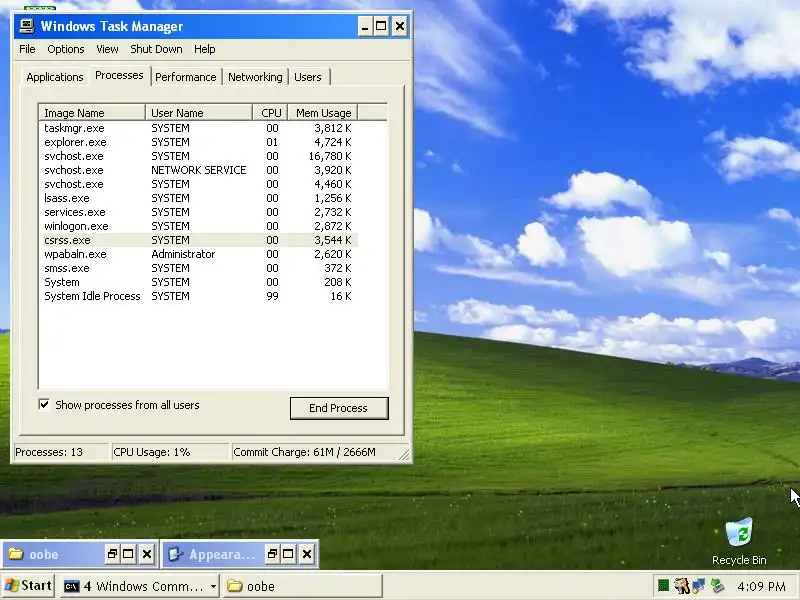
Task: Click the Safely Remove Hardware tray icon
Action: coord(717,586)
